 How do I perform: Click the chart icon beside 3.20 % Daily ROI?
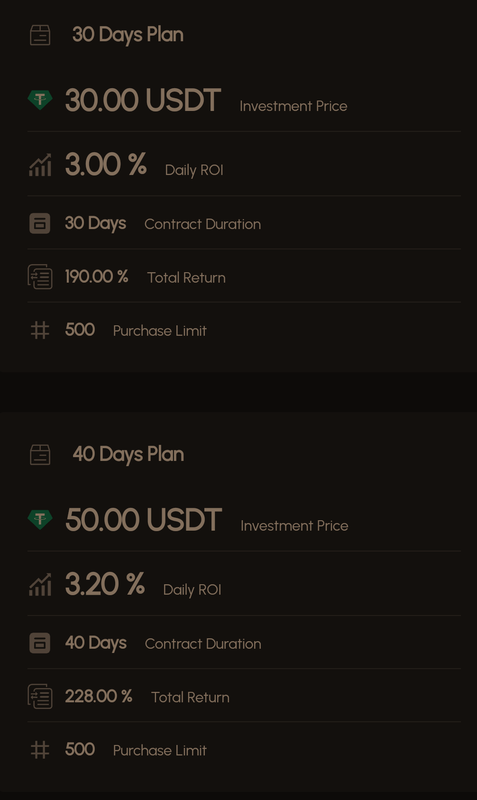40,585
